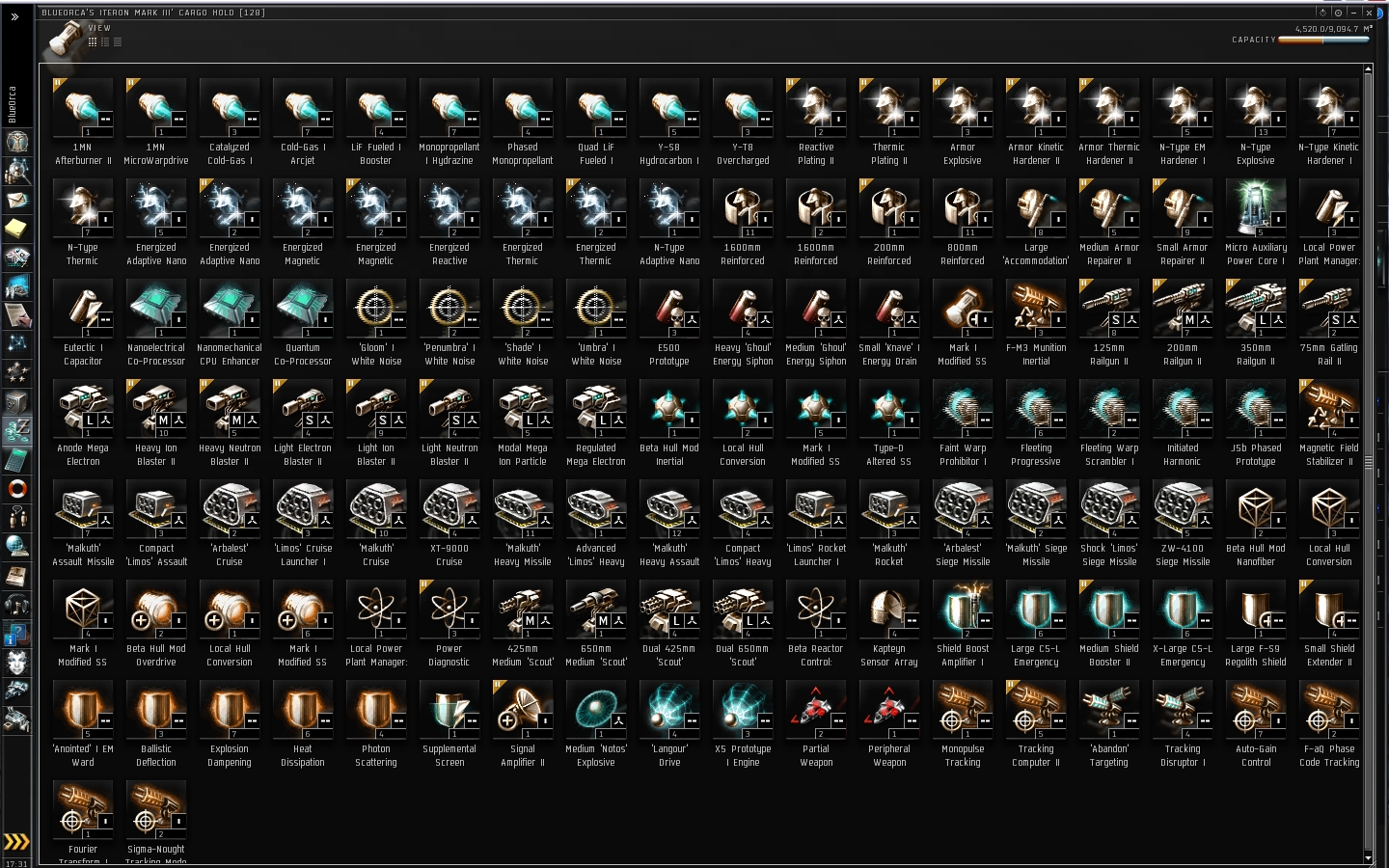The height and width of the screenshot is (868, 1389).
Task: Select the Sigma-Nought Tracking Mode item
Action: [156, 823]
